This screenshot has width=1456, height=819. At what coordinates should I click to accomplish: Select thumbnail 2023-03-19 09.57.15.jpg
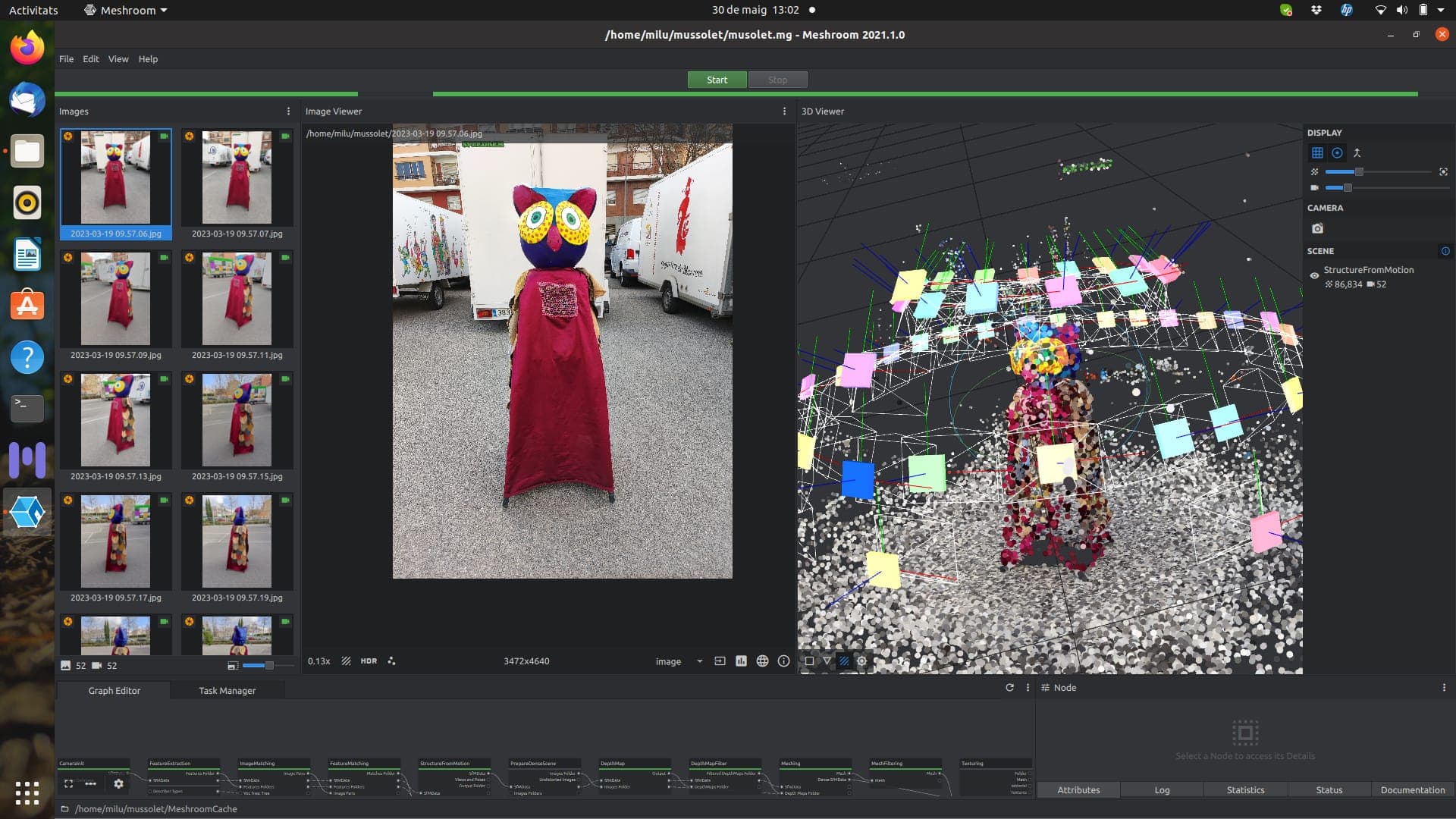click(237, 427)
